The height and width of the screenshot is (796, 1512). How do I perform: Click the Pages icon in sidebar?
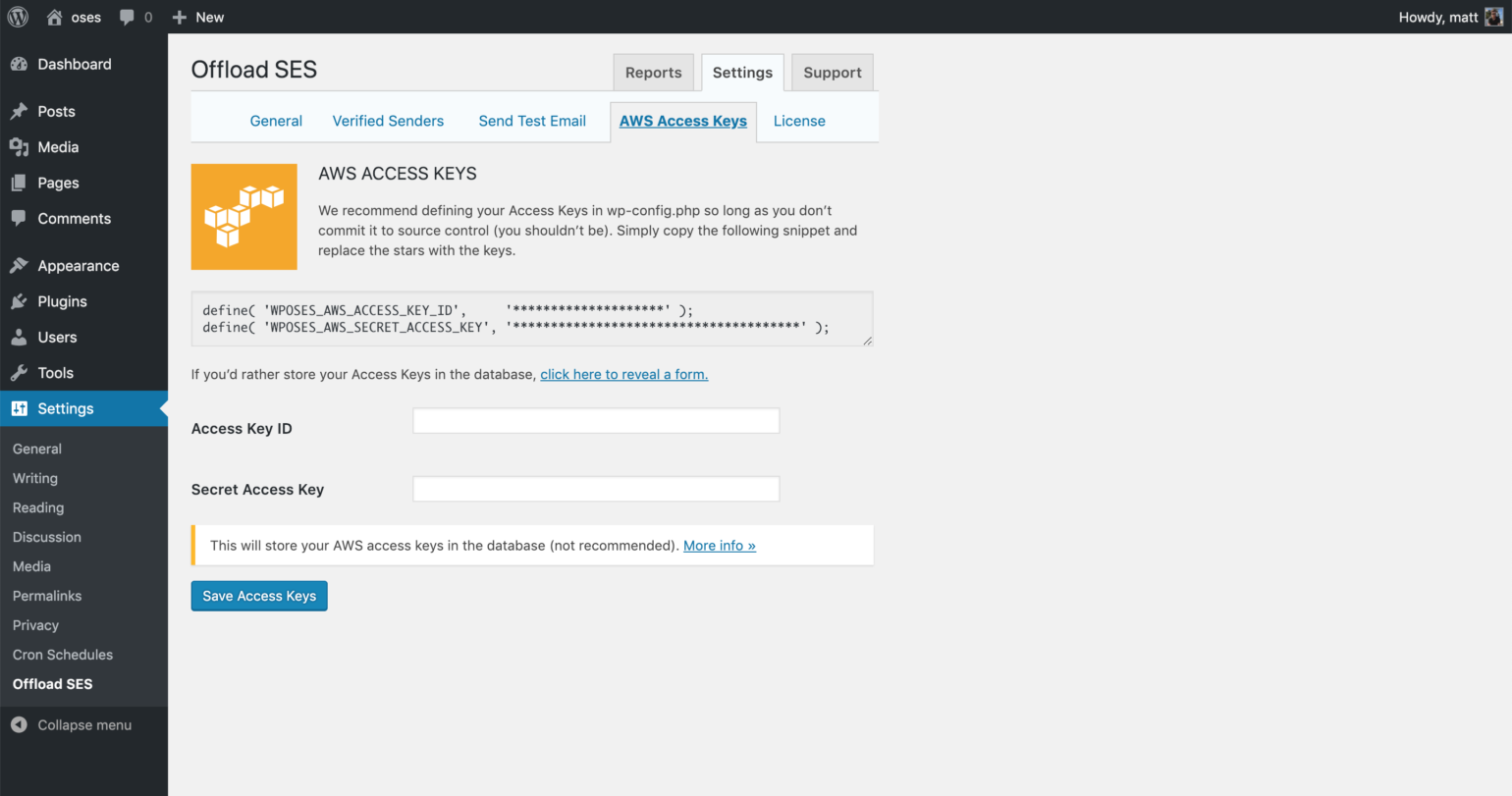(x=19, y=183)
